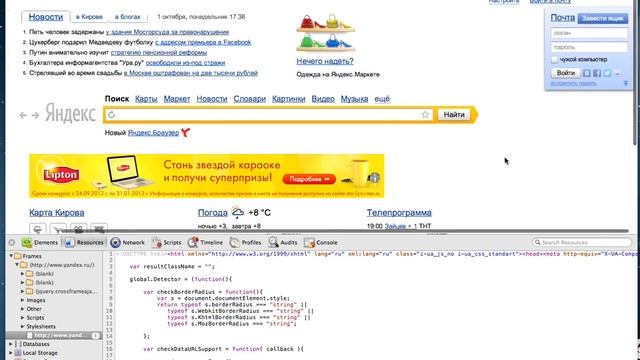
Task: Click the Войти login button
Action: 566,73
